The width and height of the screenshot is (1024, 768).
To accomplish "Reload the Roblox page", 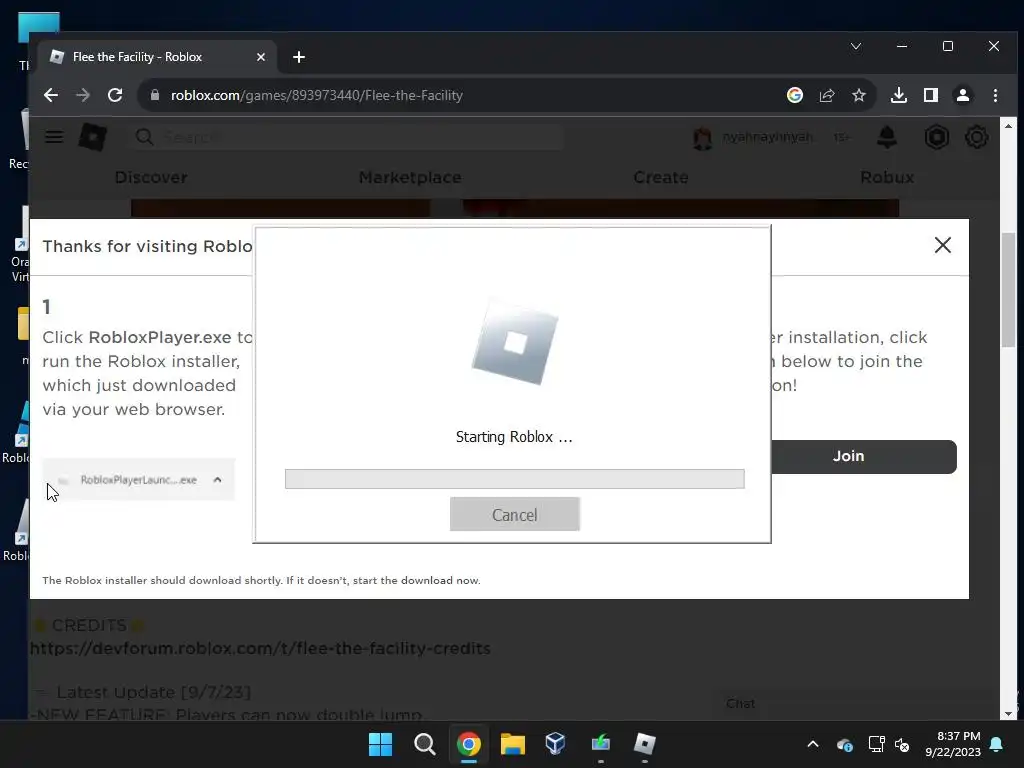I will tap(115, 95).
